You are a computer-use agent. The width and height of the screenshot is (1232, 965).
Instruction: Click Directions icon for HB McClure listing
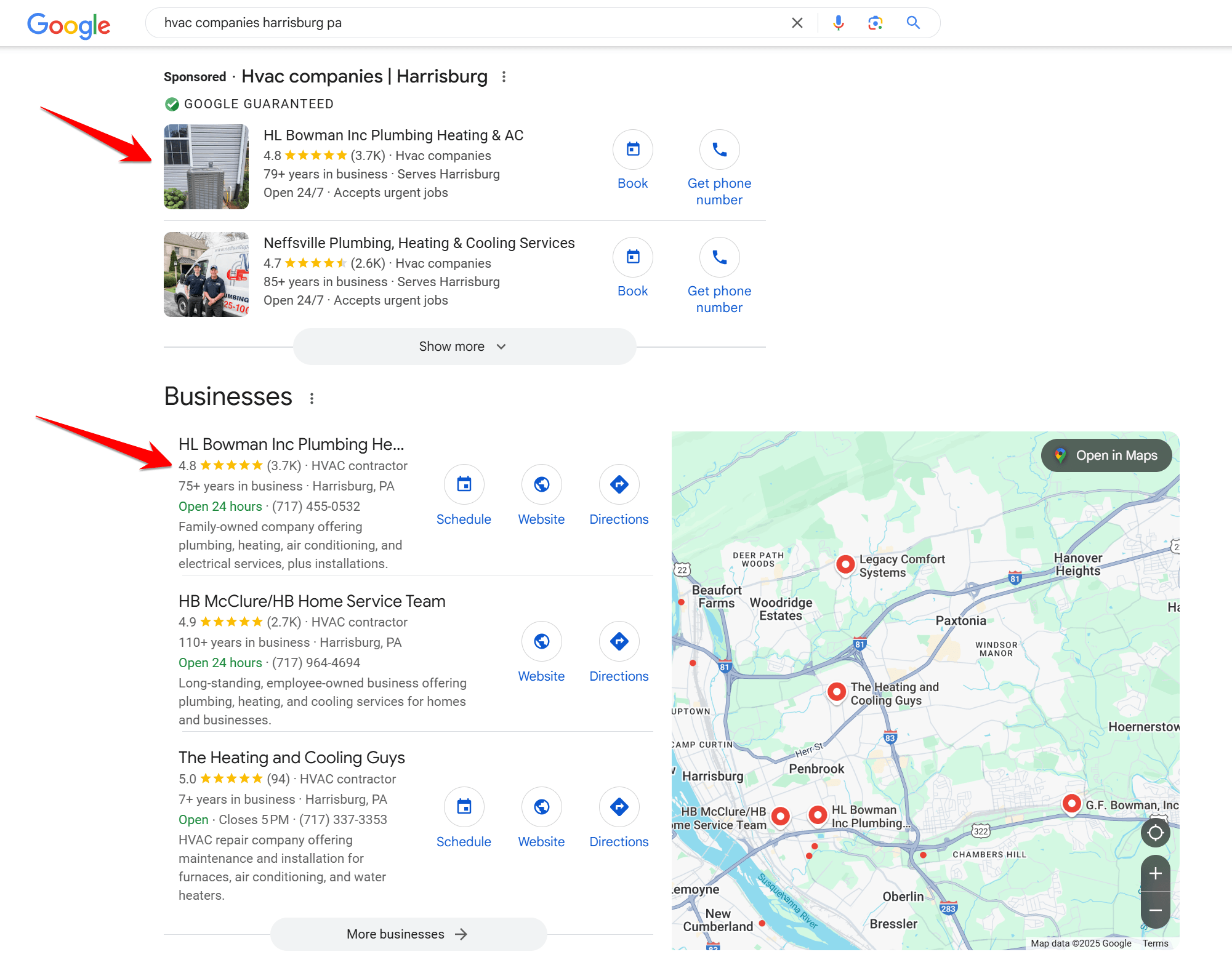click(x=619, y=641)
